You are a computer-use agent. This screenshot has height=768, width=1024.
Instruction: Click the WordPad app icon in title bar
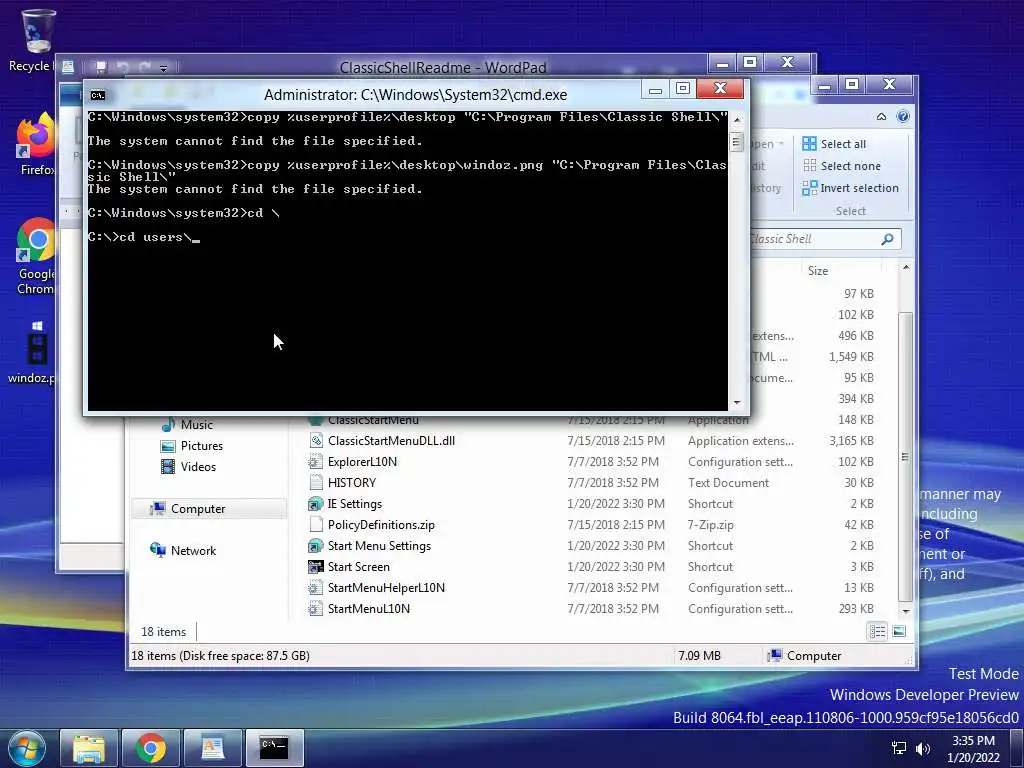(x=68, y=67)
